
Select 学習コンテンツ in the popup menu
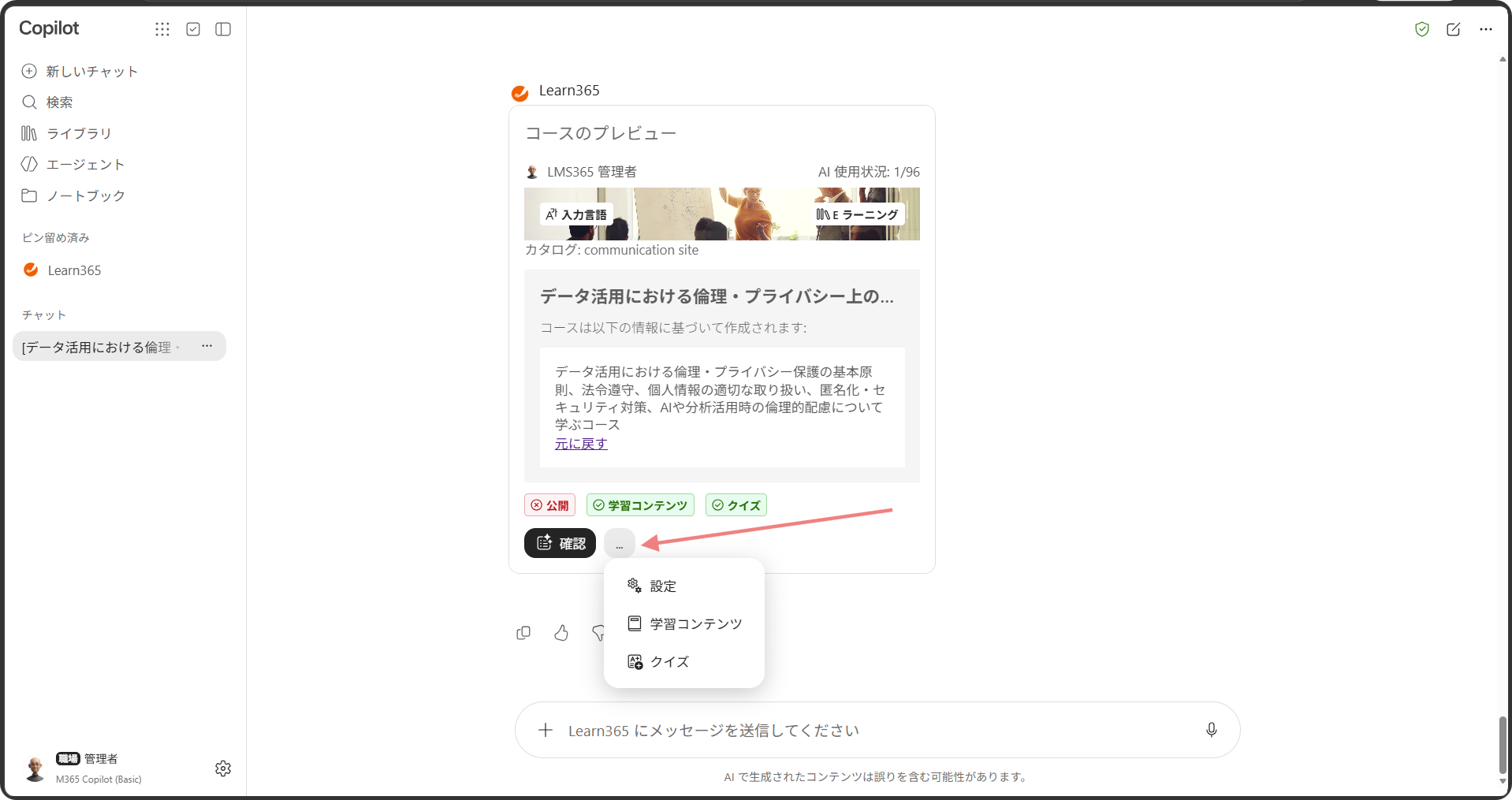[x=684, y=624]
